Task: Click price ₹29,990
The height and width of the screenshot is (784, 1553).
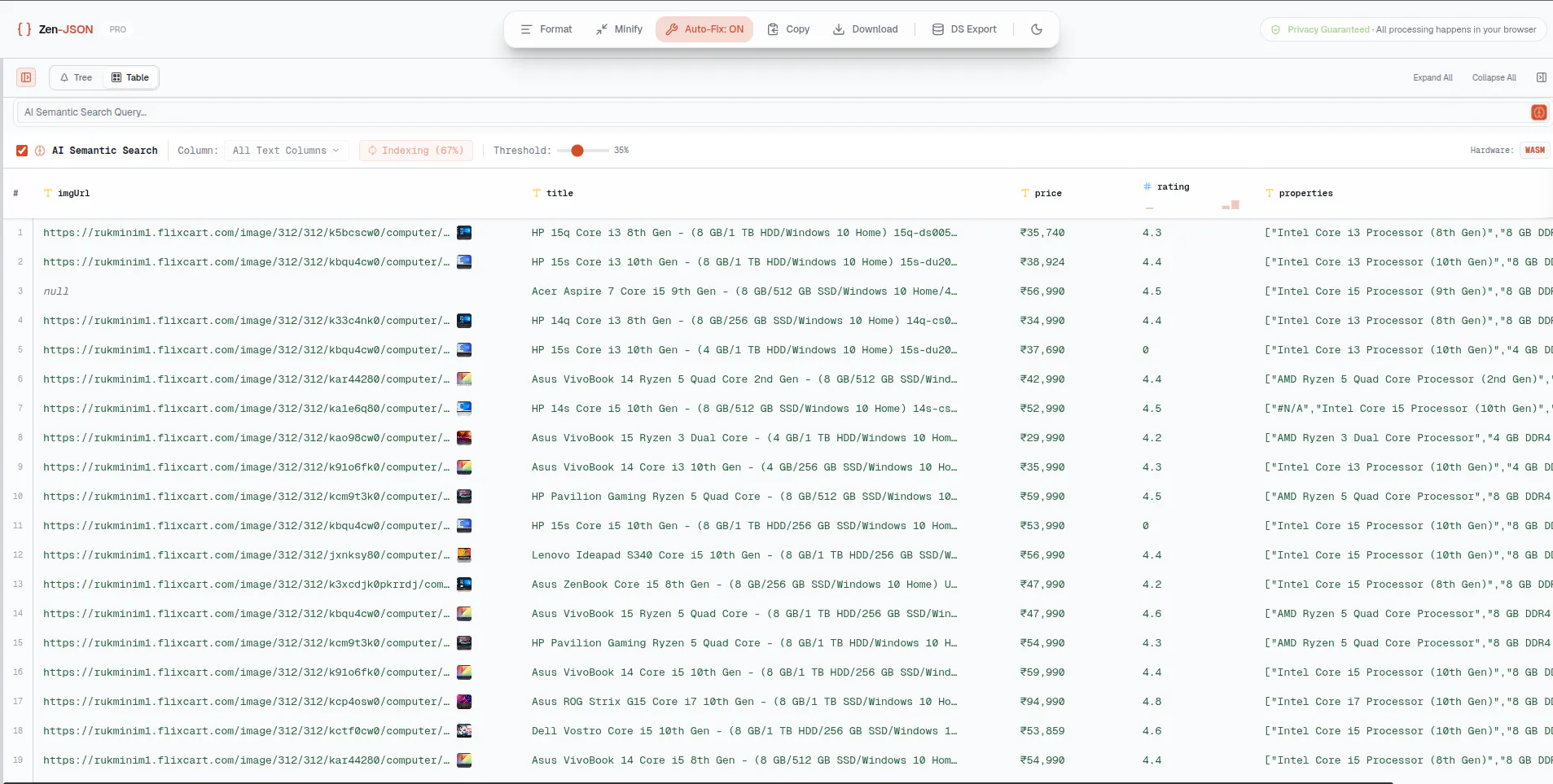Action: [1042, 438]
